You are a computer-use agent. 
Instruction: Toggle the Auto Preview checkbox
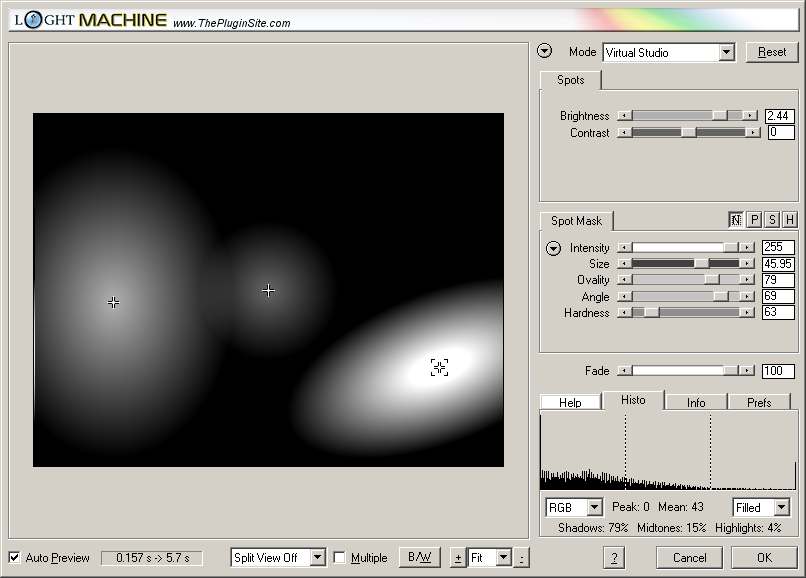(14, 558)
